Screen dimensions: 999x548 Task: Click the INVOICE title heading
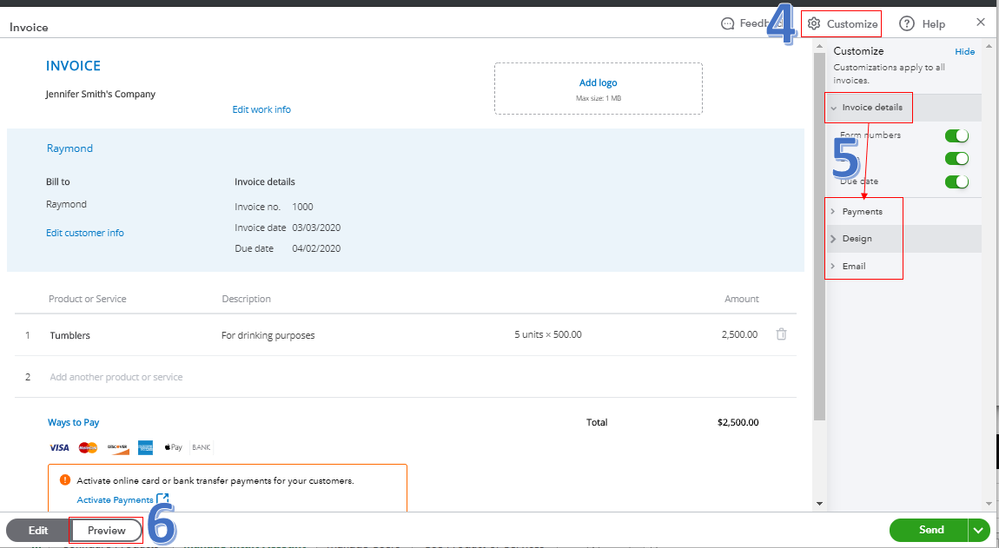coord(73,66)
